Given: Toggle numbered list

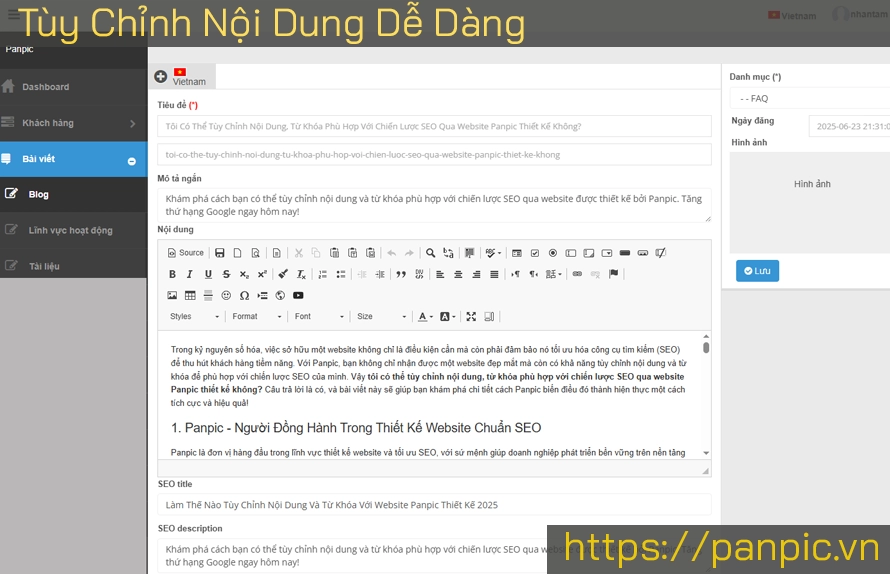Looking at the screenshot, I should [322, 274].
